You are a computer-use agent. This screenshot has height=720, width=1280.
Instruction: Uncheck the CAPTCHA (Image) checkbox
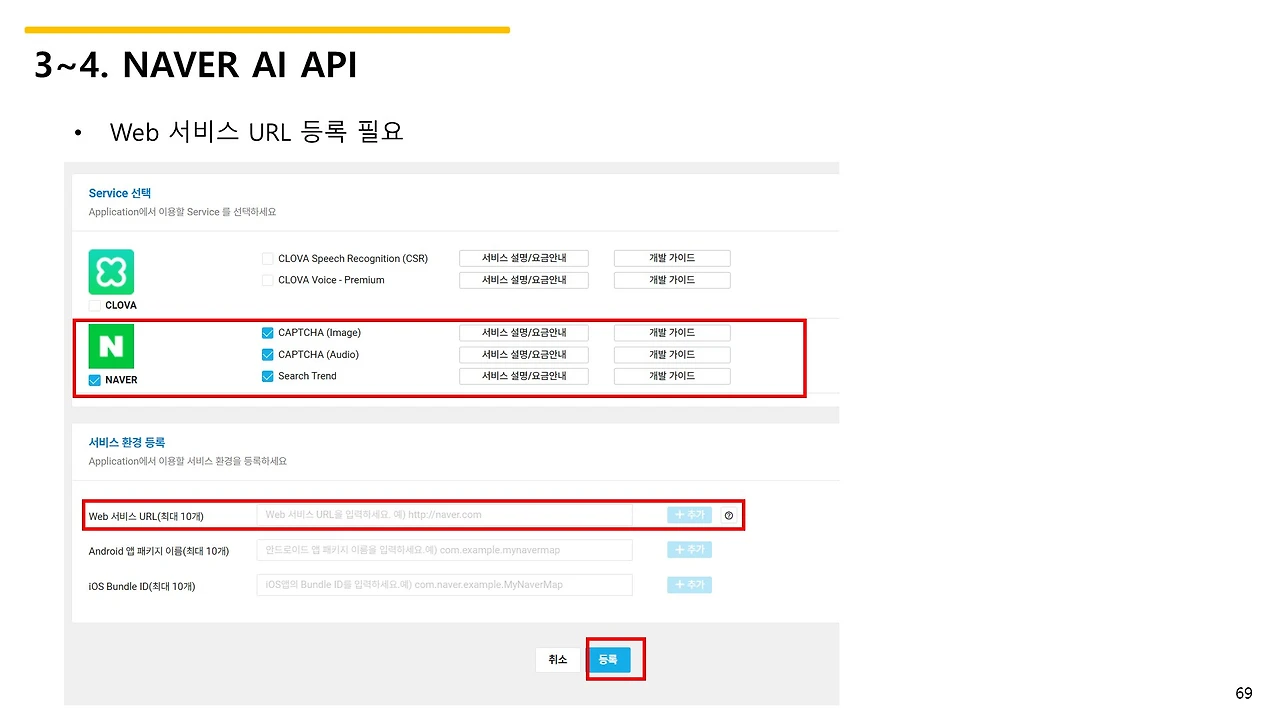click(267, 333)
